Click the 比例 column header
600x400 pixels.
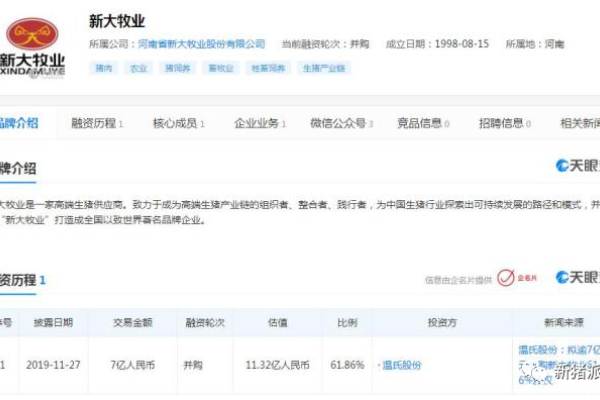click(x=347, y=323)
